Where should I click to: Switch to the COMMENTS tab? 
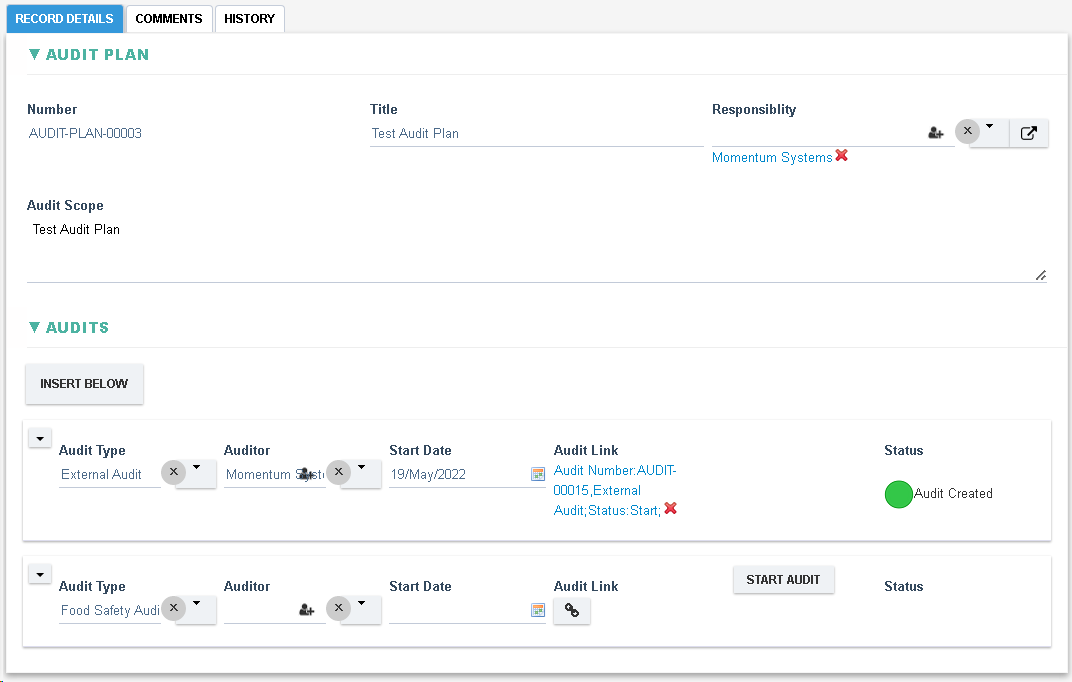168,18
